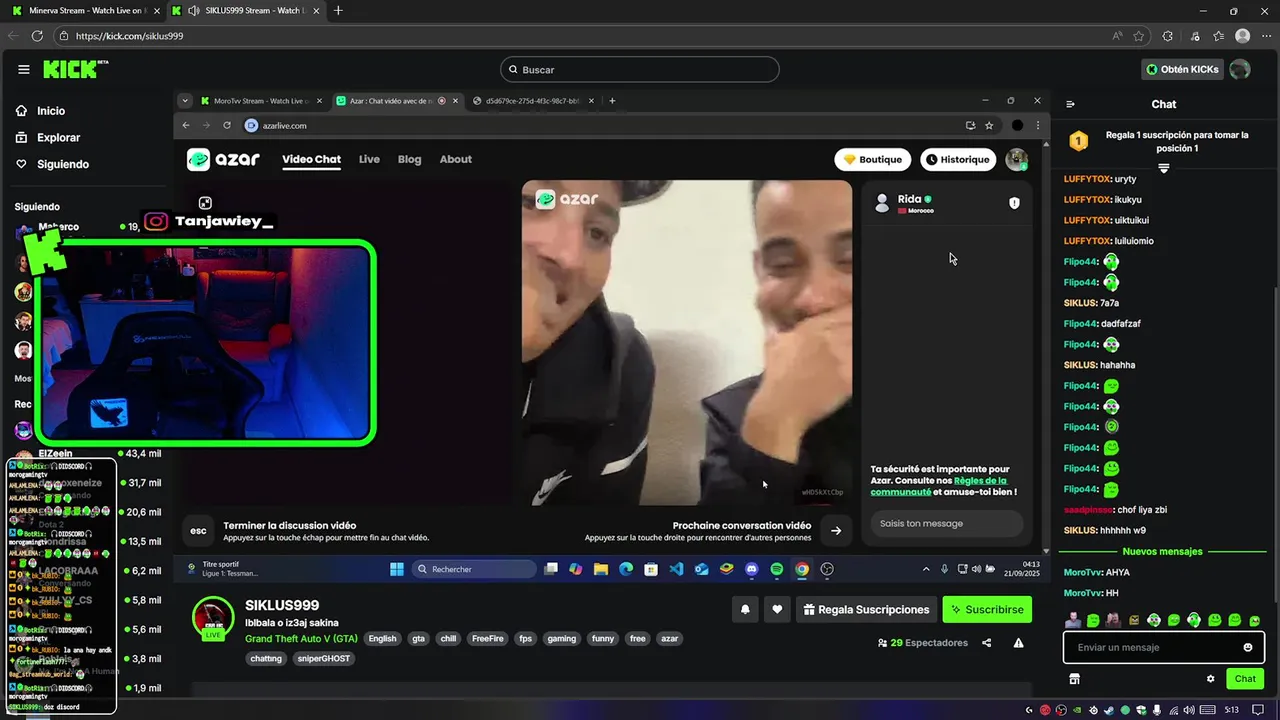Select first quick emote in chat bar
Viewport: 1280px width, 720px height.
coord(1073,621)
